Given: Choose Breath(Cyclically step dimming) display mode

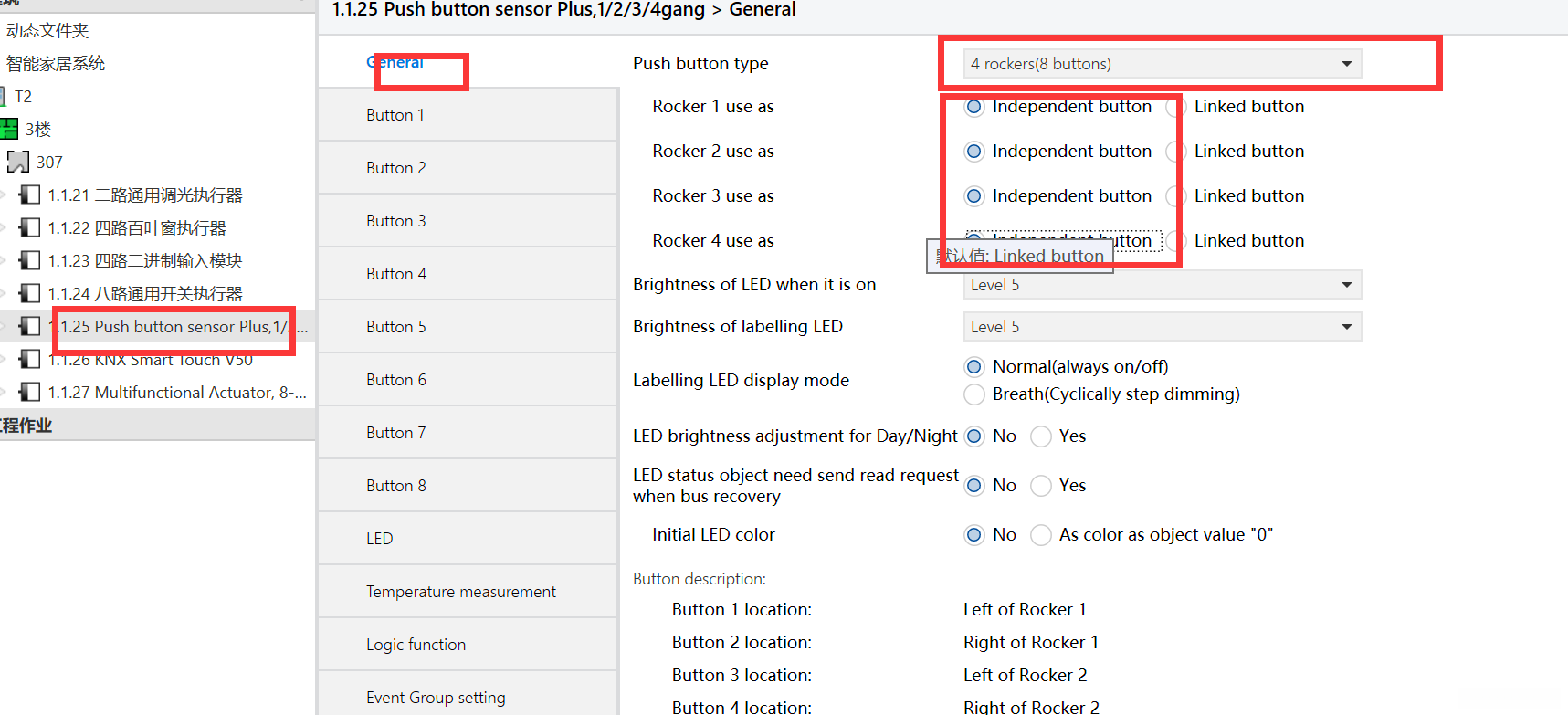Looking at the screenshot, I should [974, 394].
